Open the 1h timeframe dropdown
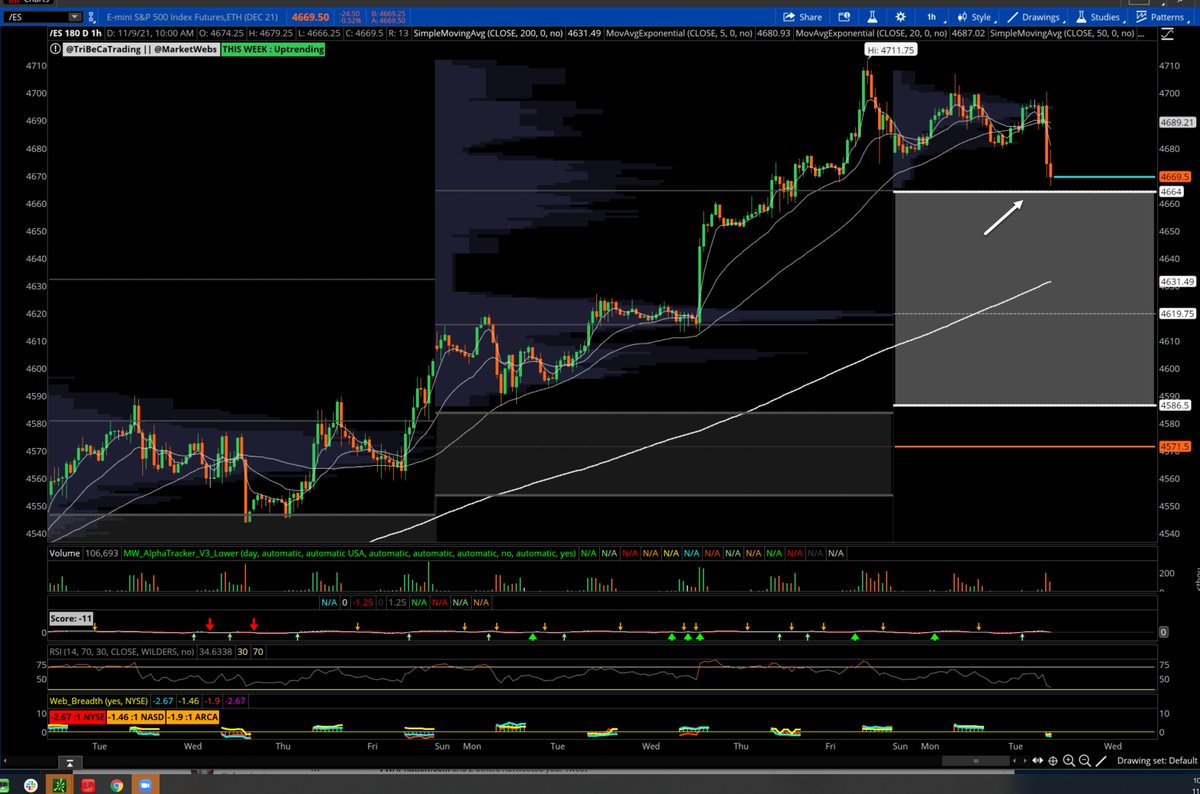The height and width of the screenshot is (794, 1200). (931, 17)
